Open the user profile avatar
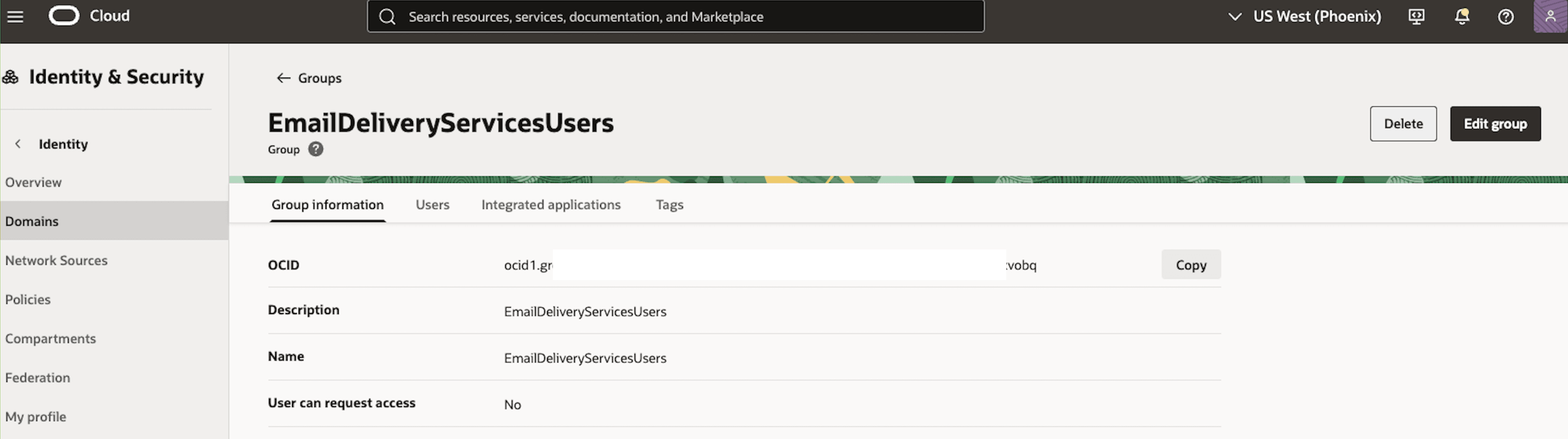The image size is (1568, 439). point(1550,16)
